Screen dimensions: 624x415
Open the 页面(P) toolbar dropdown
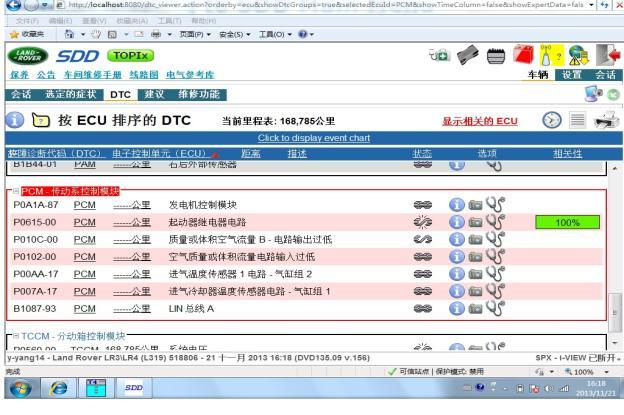pos(195,35)
